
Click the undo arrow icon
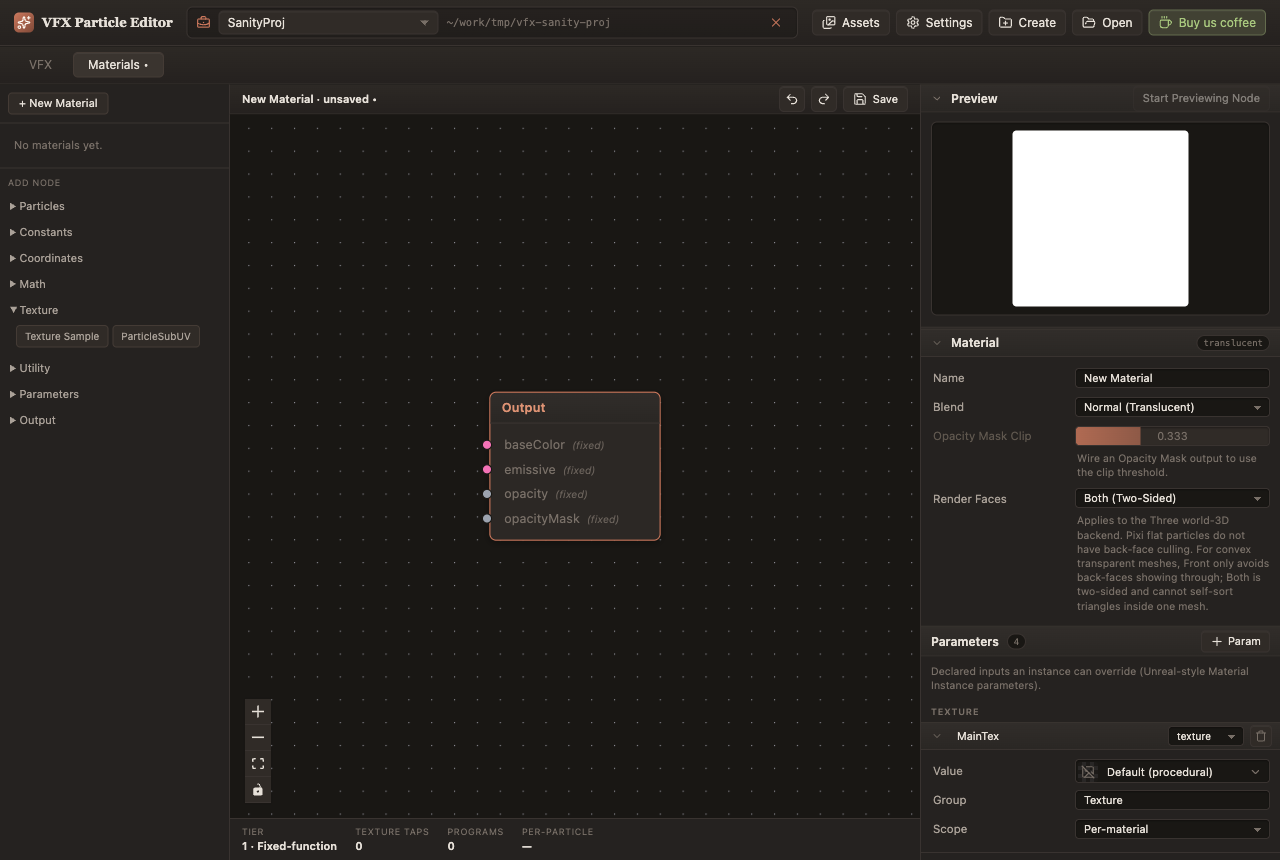tap(792, 99)
